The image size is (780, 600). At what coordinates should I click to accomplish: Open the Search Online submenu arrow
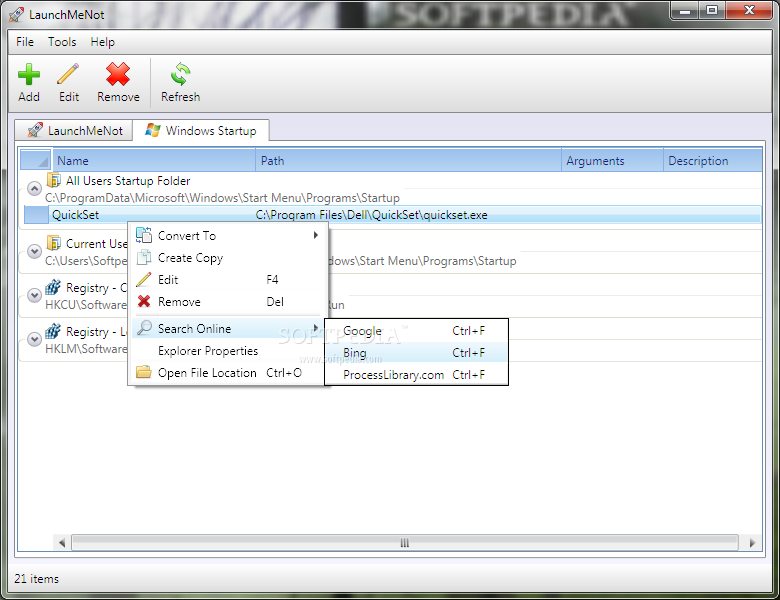coord(315,328)
